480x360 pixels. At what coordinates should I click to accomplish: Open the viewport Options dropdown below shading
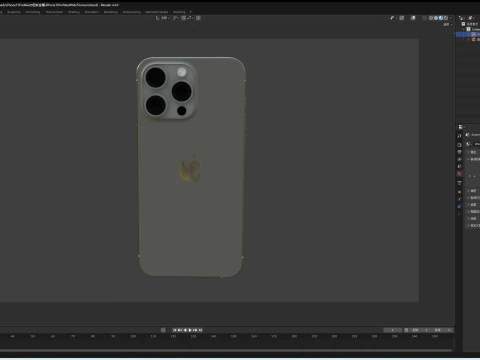pos(448,25)
